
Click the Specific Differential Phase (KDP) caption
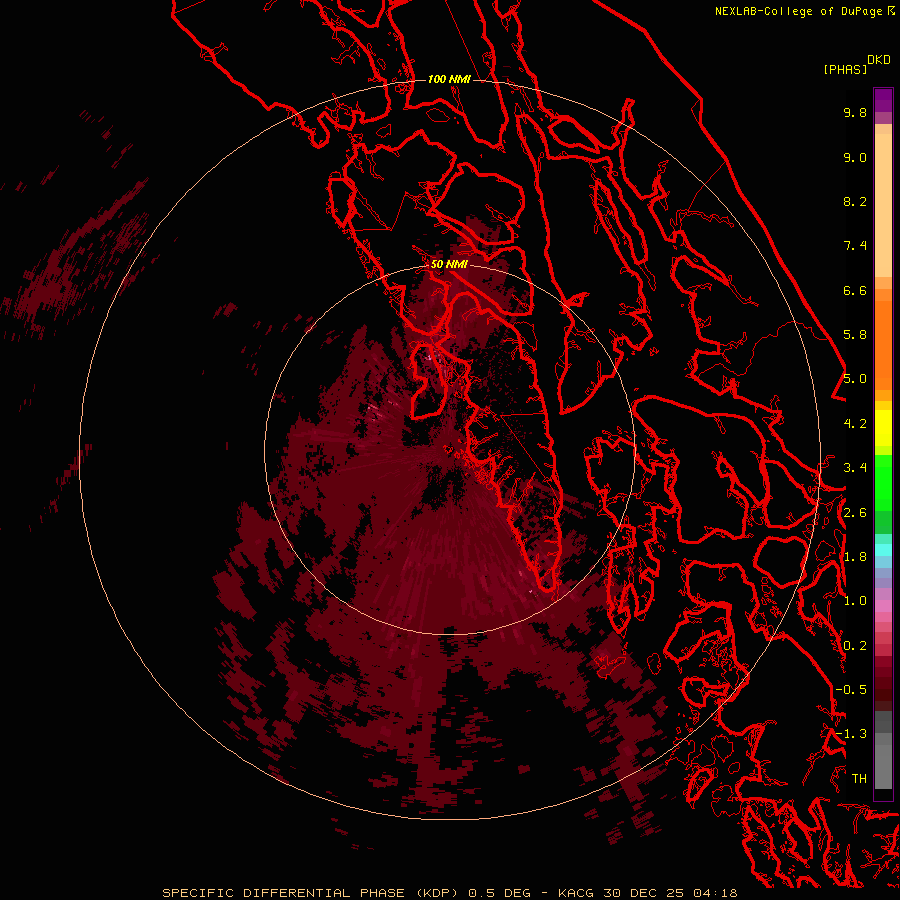pos(310,893)
